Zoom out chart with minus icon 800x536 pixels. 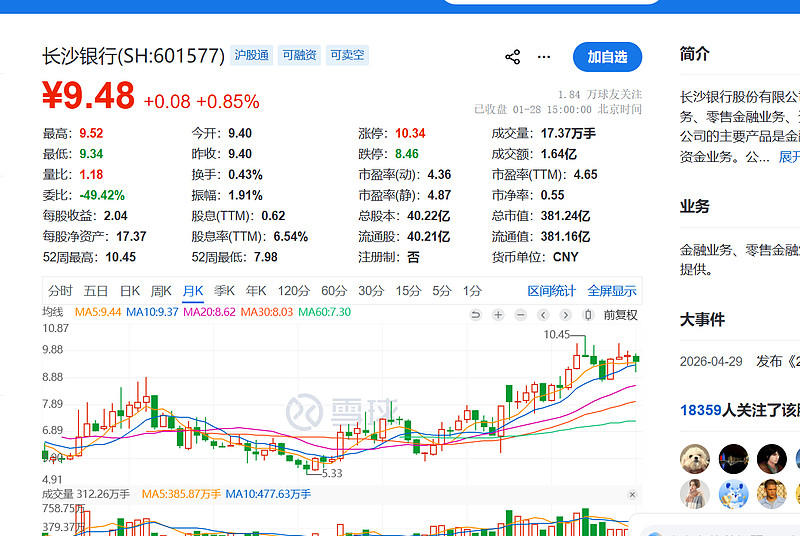pyautogui.click(x=520, y=315)
